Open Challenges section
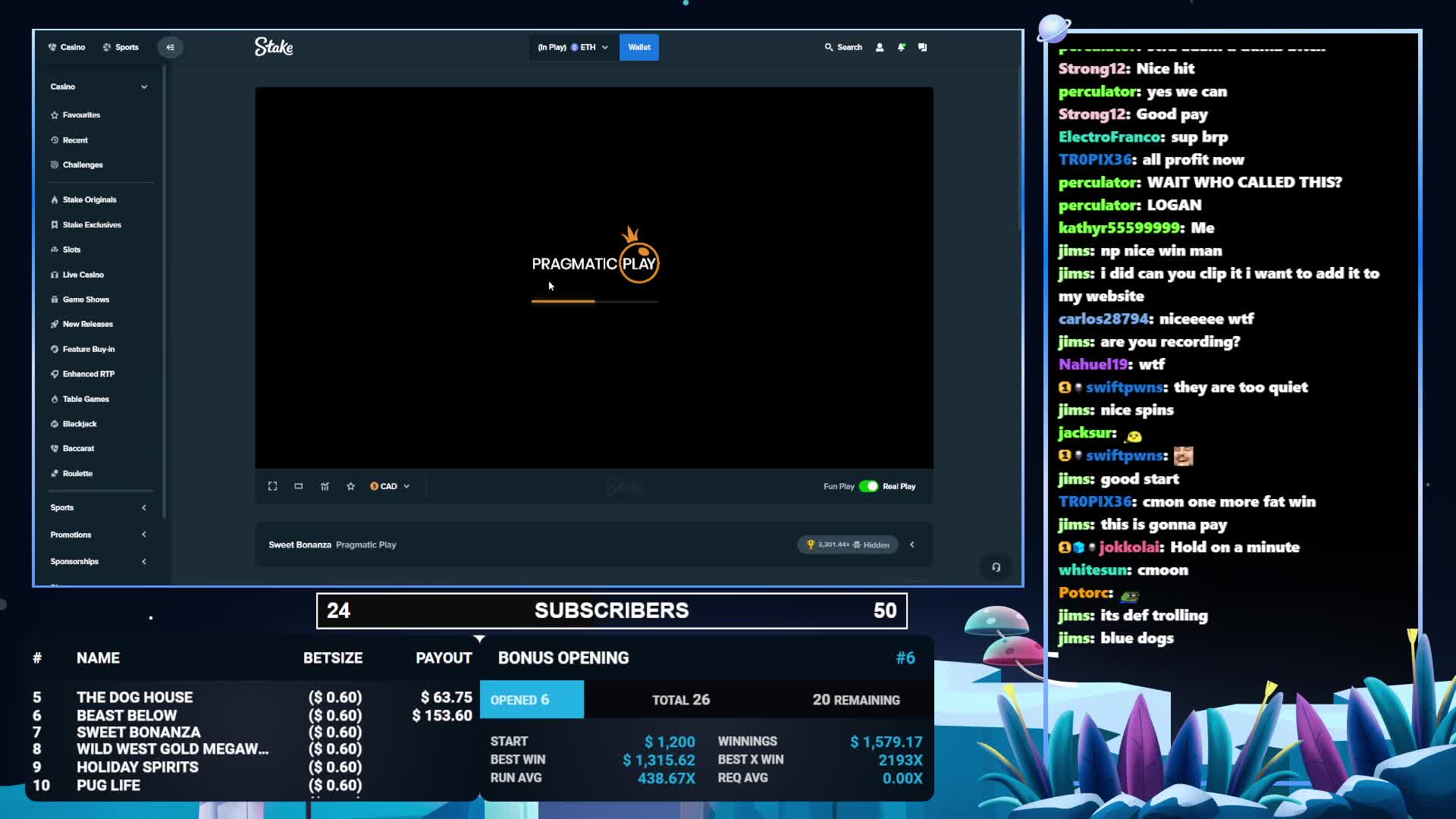The width and height of the screenshot is (1456, 819). pyautogui.click(x=83, y=165)
